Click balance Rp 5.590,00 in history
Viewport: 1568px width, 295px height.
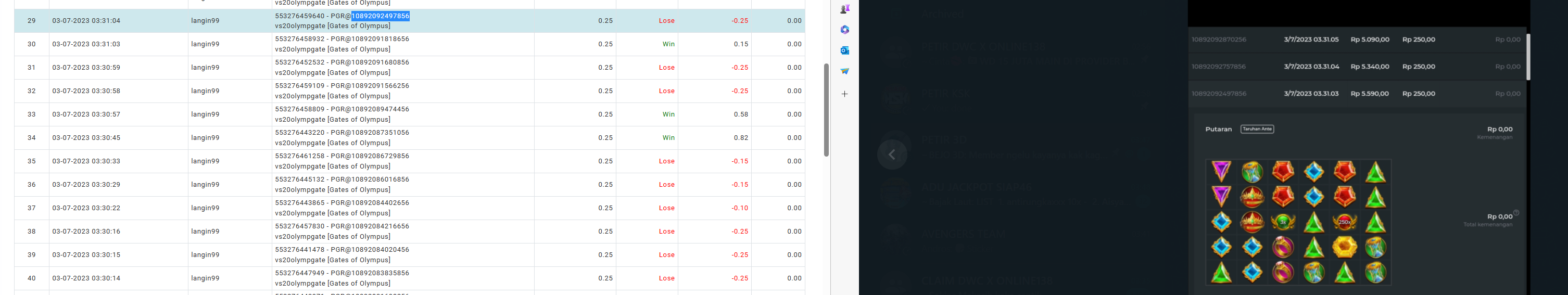(1370, 94)
